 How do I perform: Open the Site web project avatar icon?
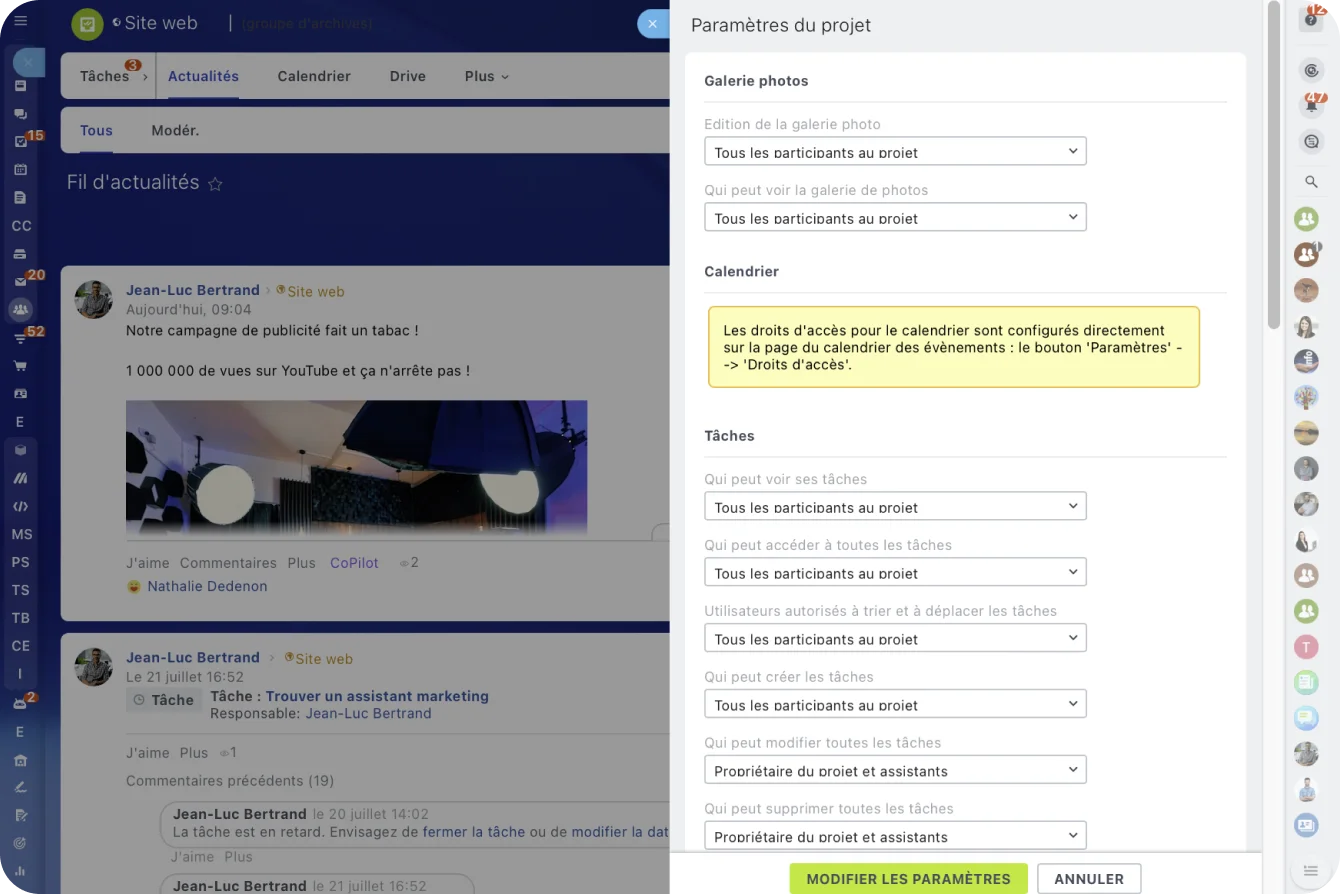tap(87, 23)
